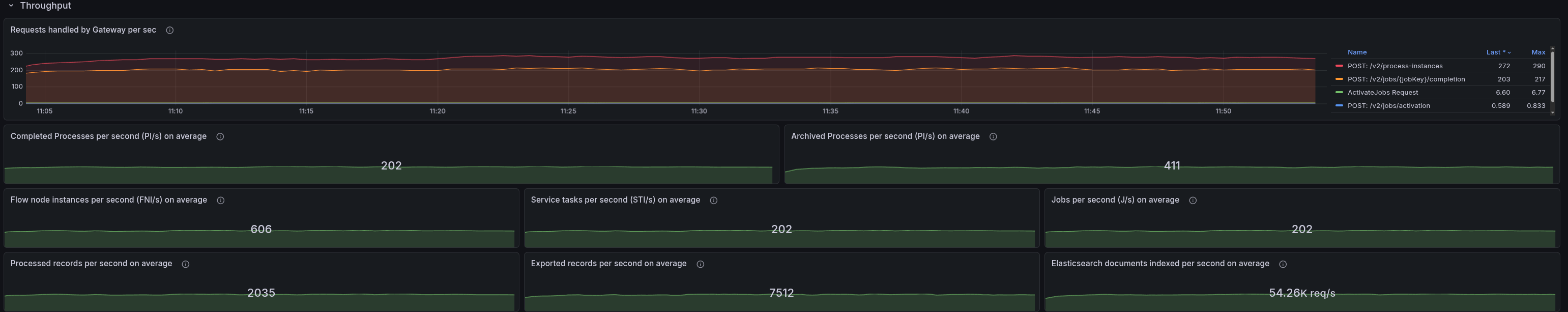Open info icon on Completed Processes panel
Viewport: 1568px width, 312px height.
click(220, 136)
